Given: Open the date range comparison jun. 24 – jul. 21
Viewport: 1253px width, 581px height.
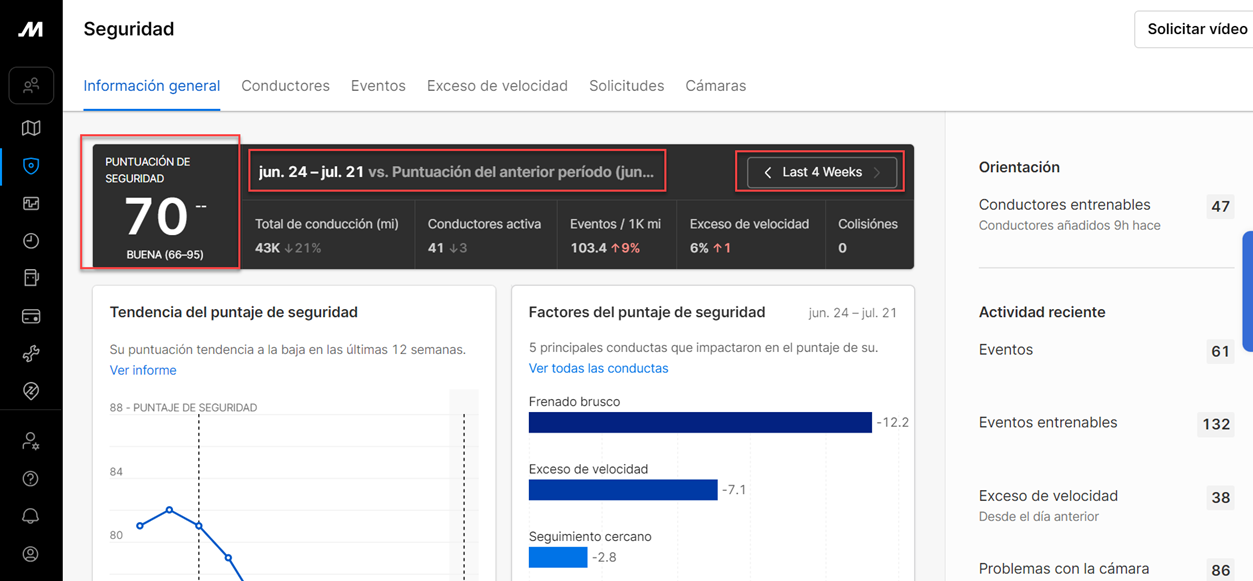Looking at the screenshot, I should click(457, 172).
